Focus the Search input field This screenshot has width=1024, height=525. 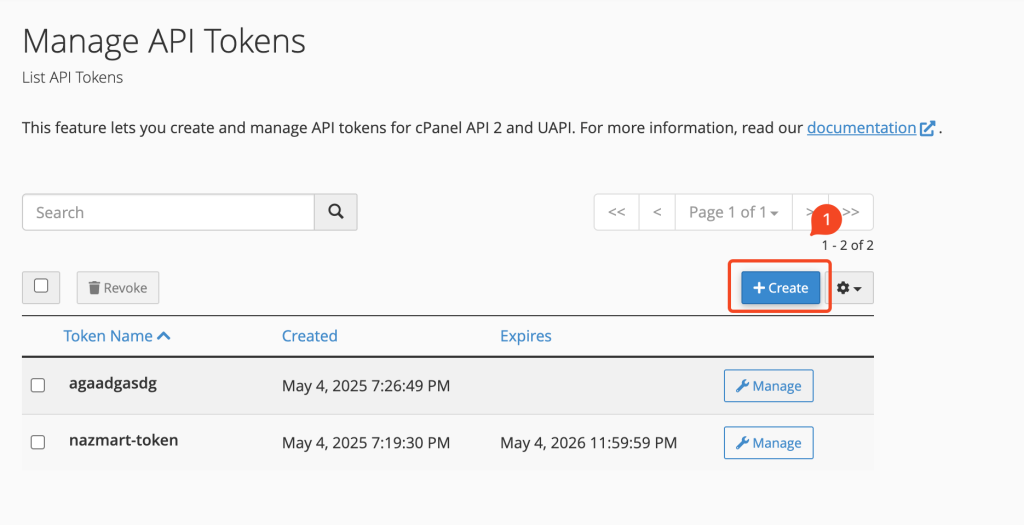(168, 212)
